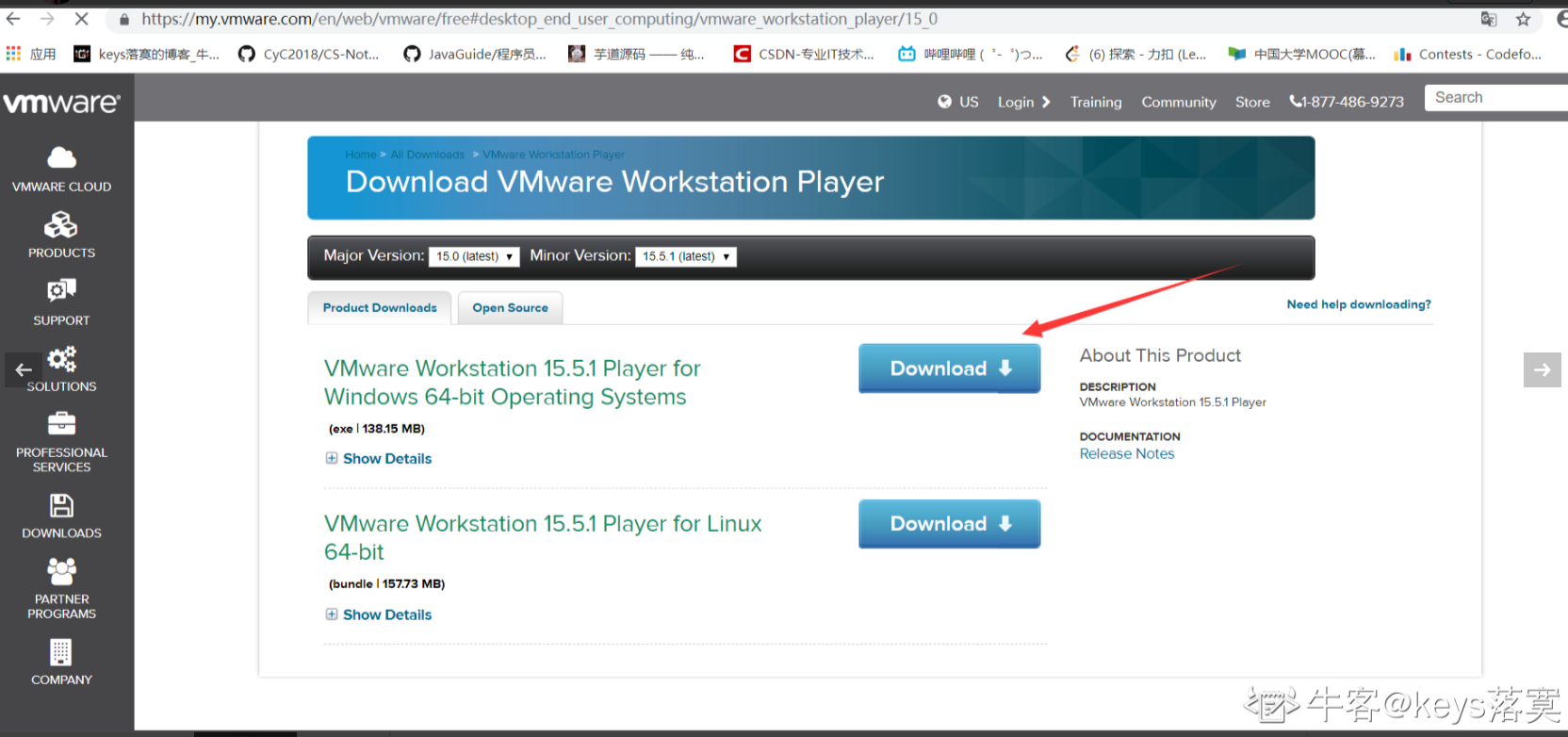Open the 中国大学MOOC bookmark
1568x737 pixels.
click(1302, 55)
